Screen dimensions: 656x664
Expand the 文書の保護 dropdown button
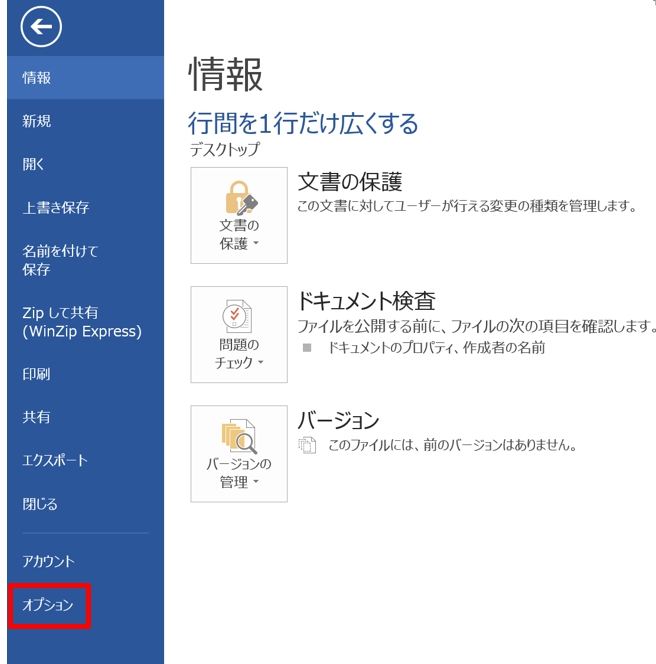239,215
